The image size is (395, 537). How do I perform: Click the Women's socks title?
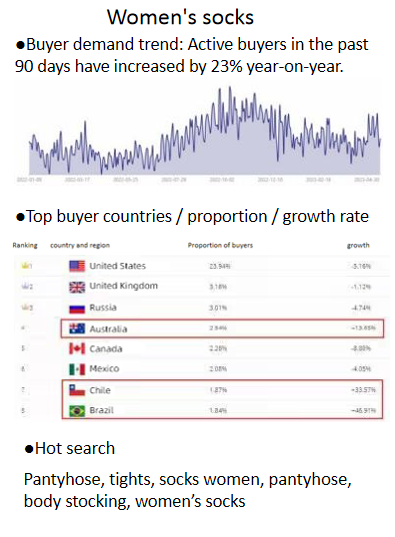point(180,17)
